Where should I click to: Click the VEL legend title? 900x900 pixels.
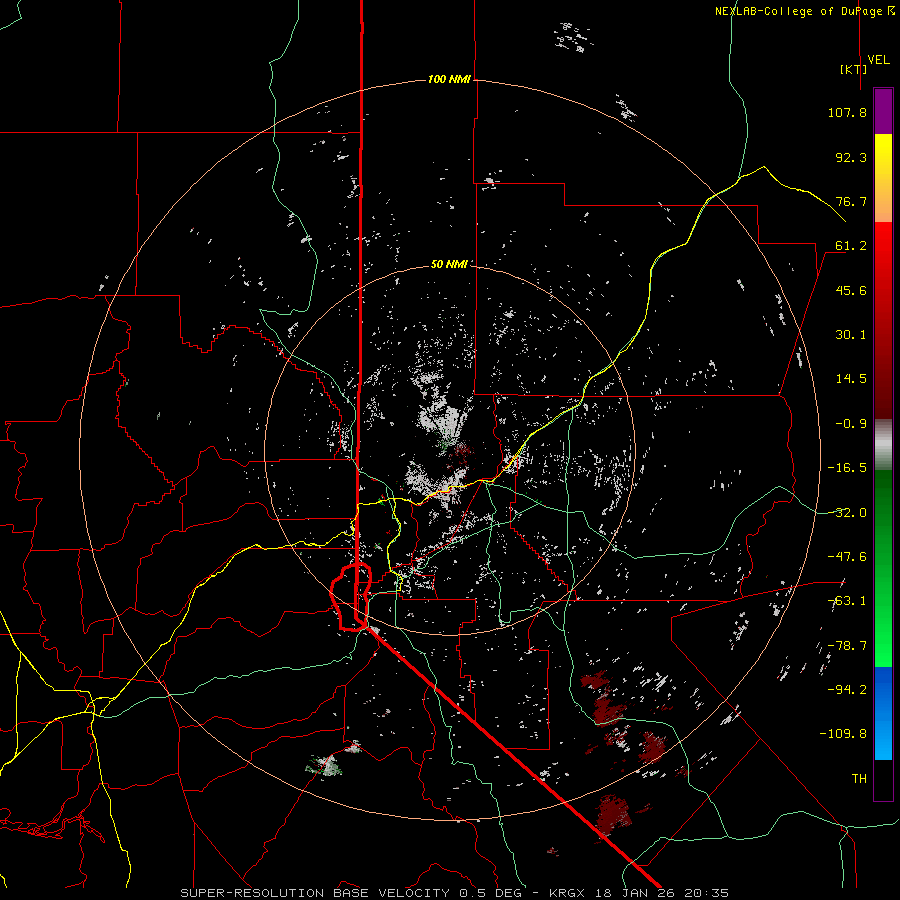878,60
